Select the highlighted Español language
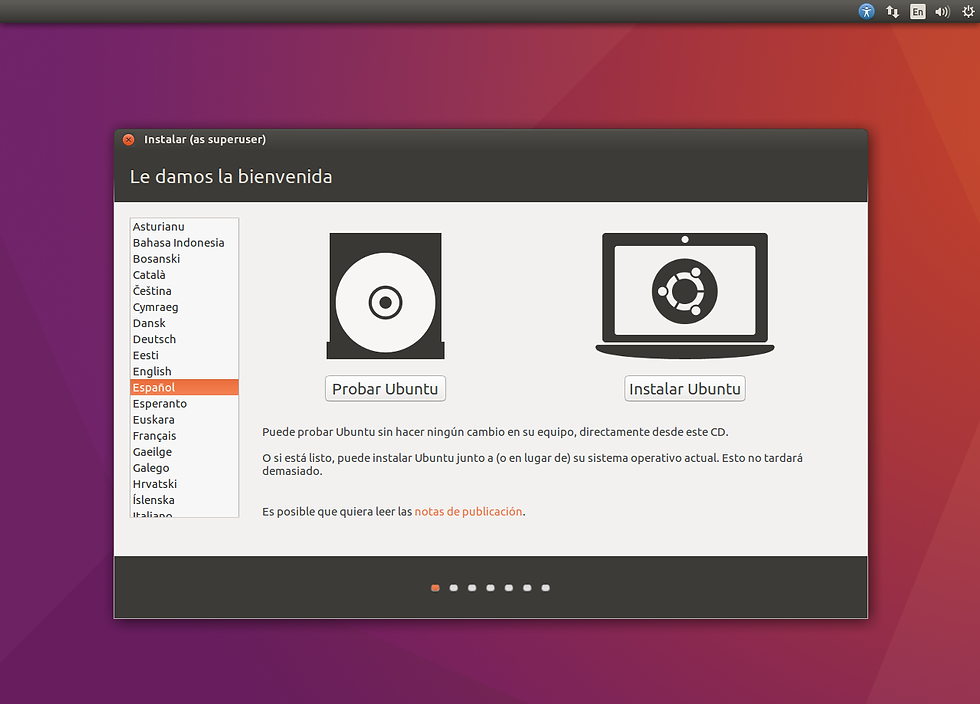This screenshot has width=980, height=704. (184, 388)
